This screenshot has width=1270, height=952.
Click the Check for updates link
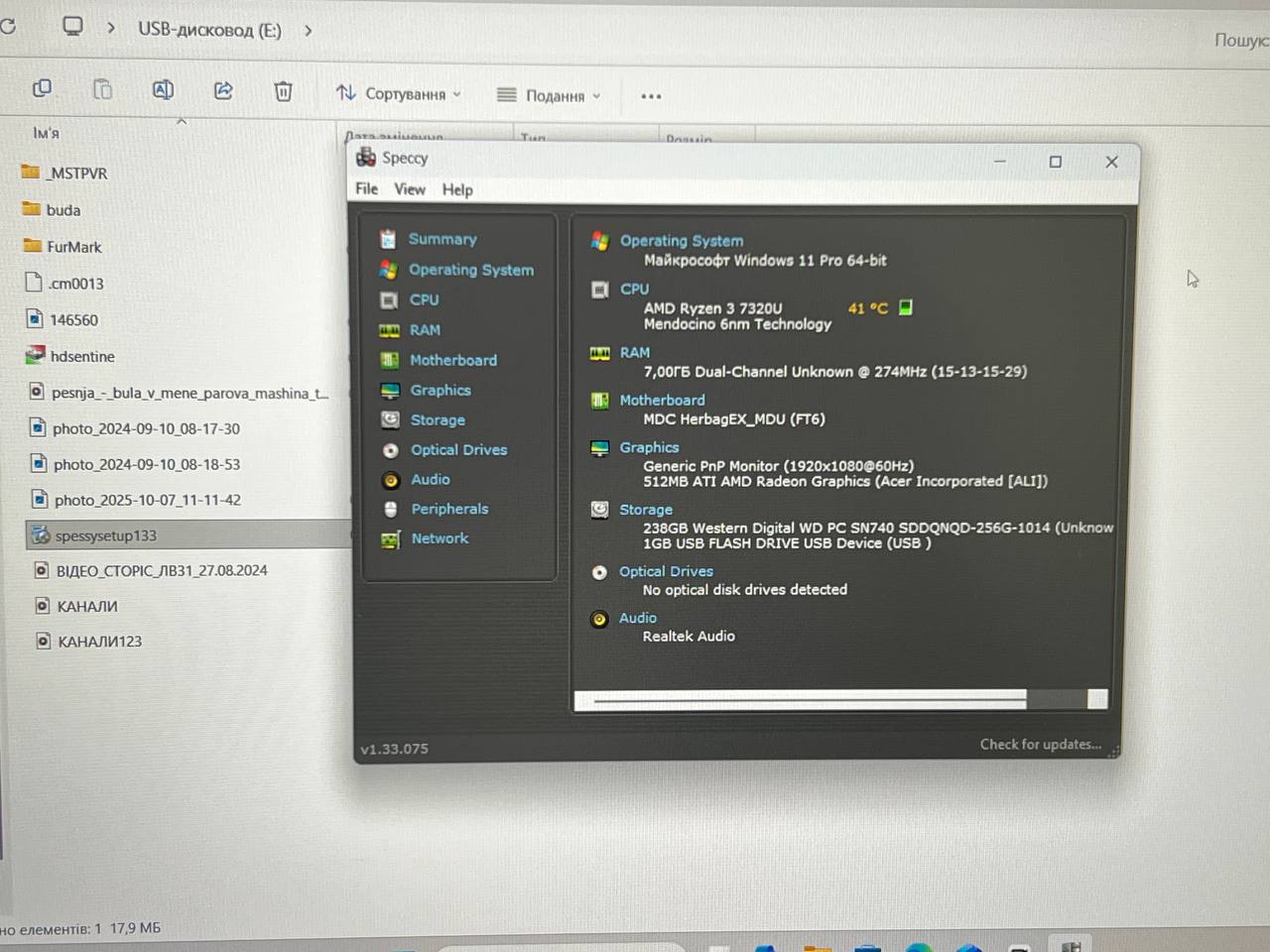tap(1041, 744)
